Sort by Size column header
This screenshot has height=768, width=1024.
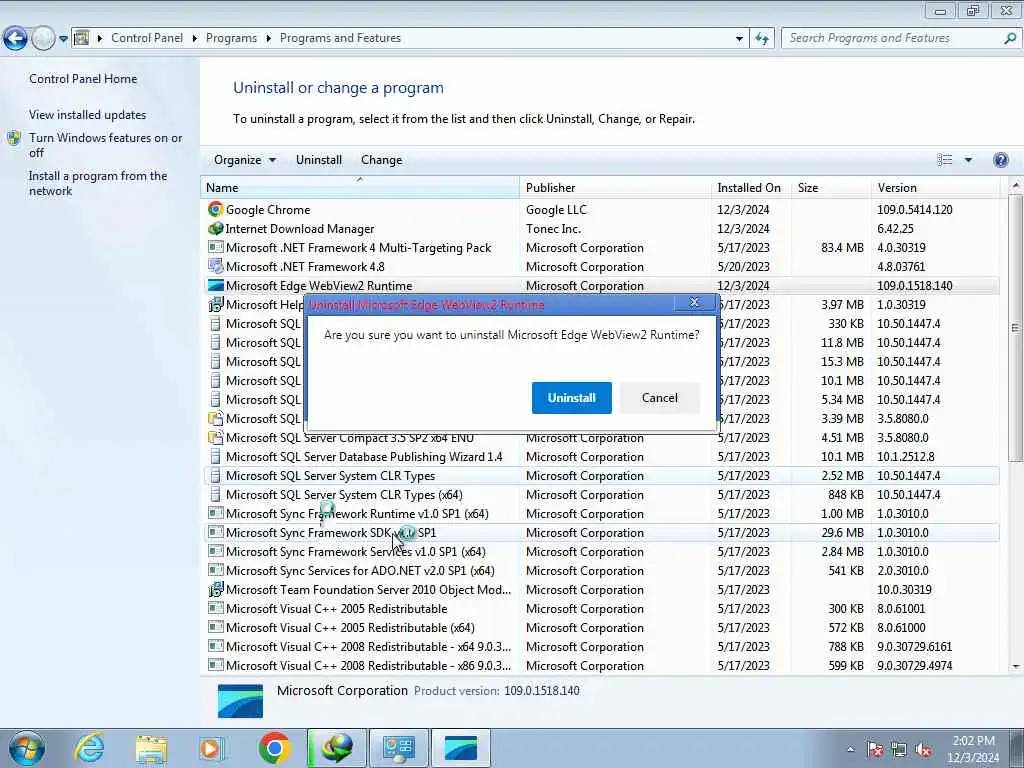[831, 187]
